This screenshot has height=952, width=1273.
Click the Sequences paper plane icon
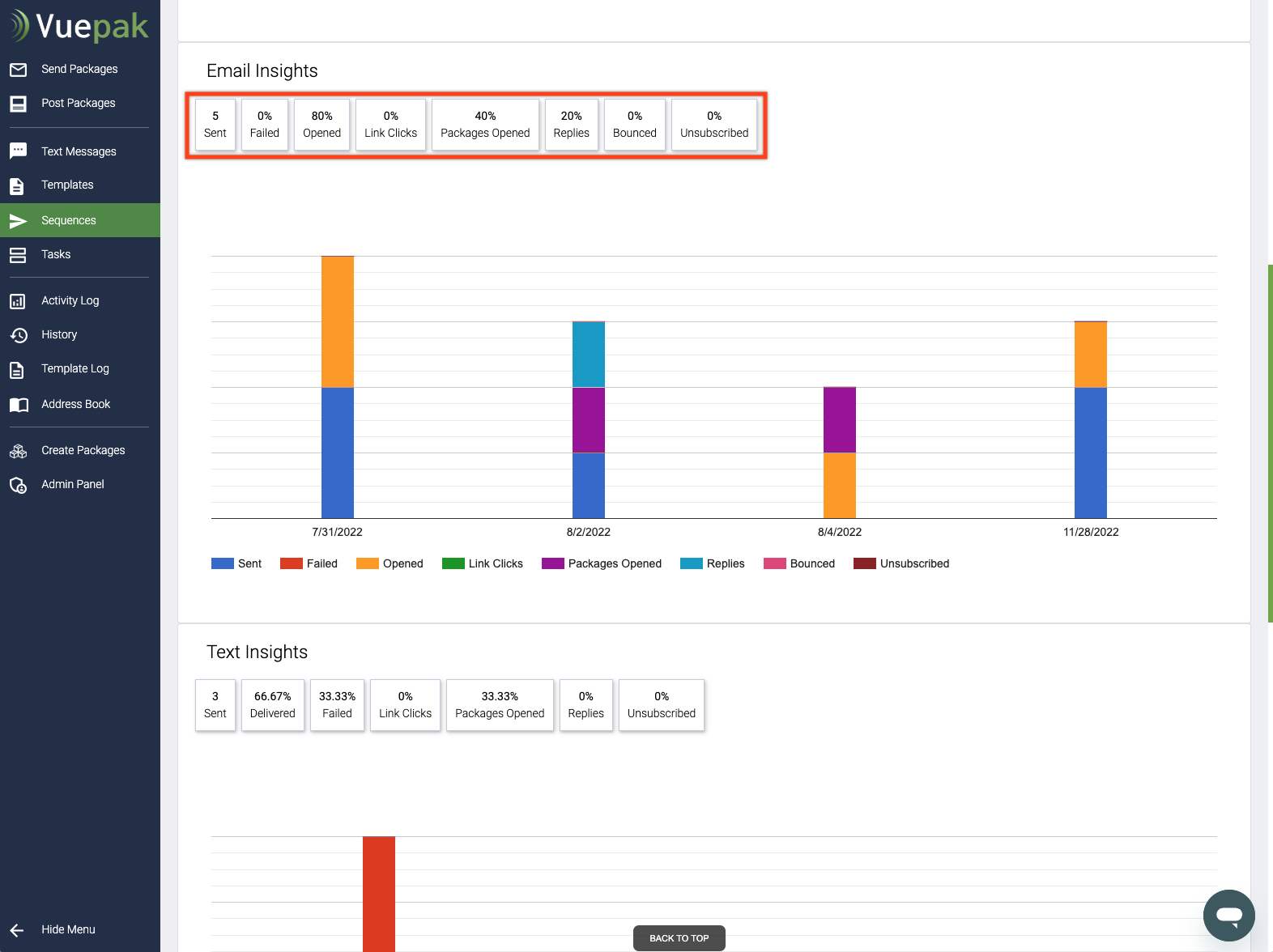pos(18,220)
